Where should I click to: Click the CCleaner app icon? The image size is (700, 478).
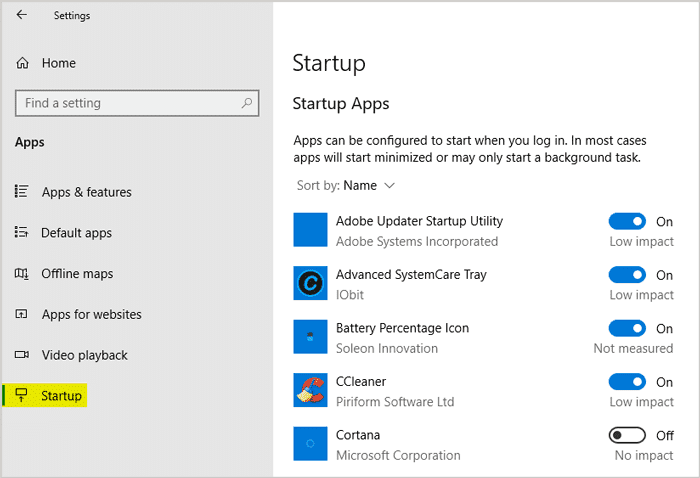[310, 390]
